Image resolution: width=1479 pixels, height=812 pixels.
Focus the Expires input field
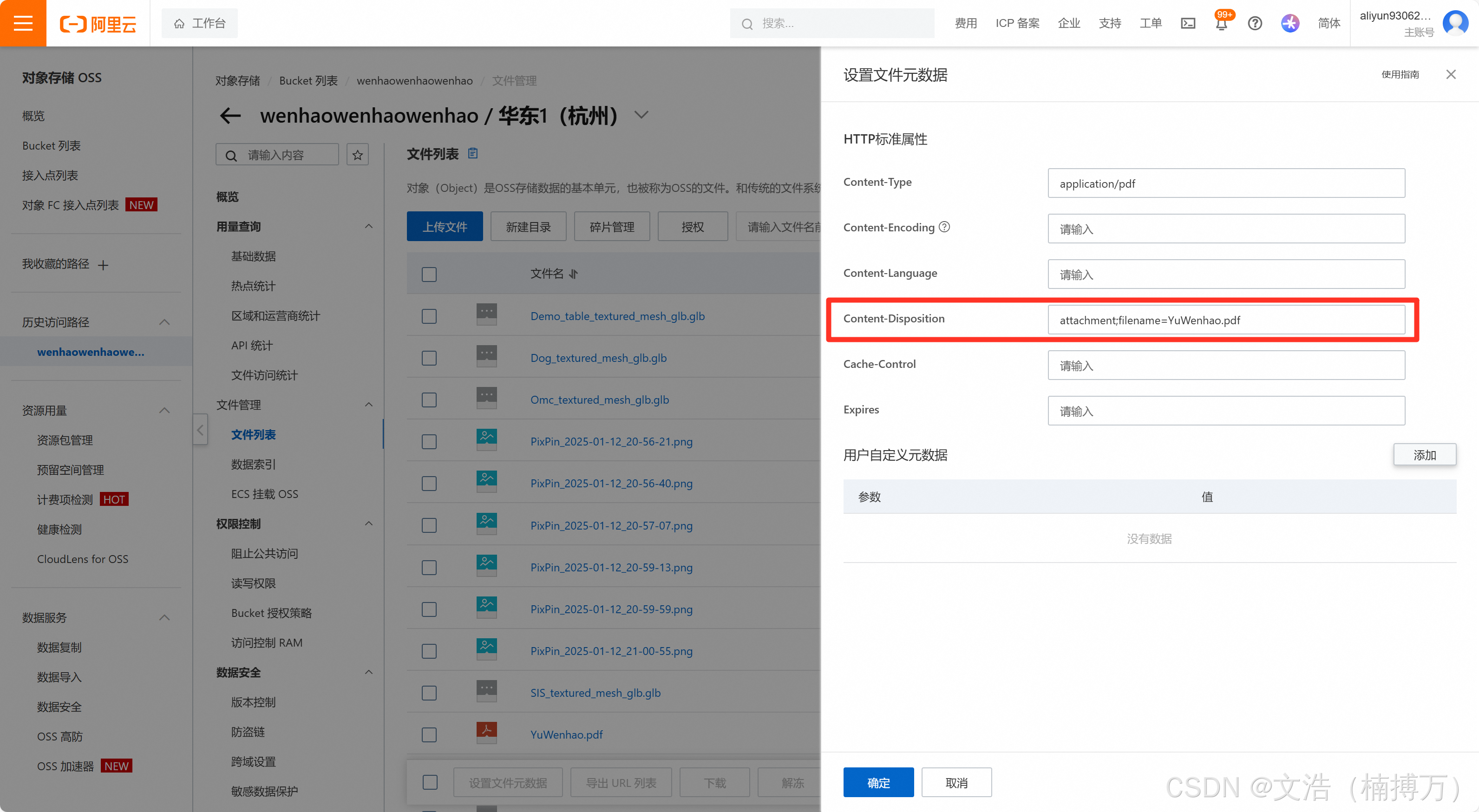click(x=1226, y=411)
